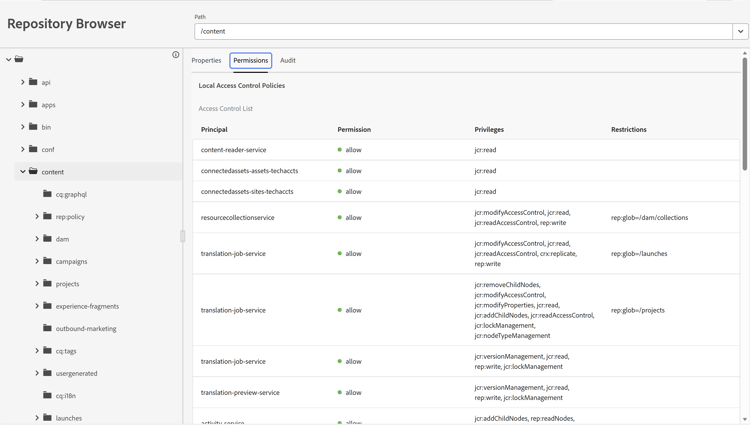Expand the experience-fragments node
The width and height of the screenshot is (750, 425).
[x=37, y=306]
